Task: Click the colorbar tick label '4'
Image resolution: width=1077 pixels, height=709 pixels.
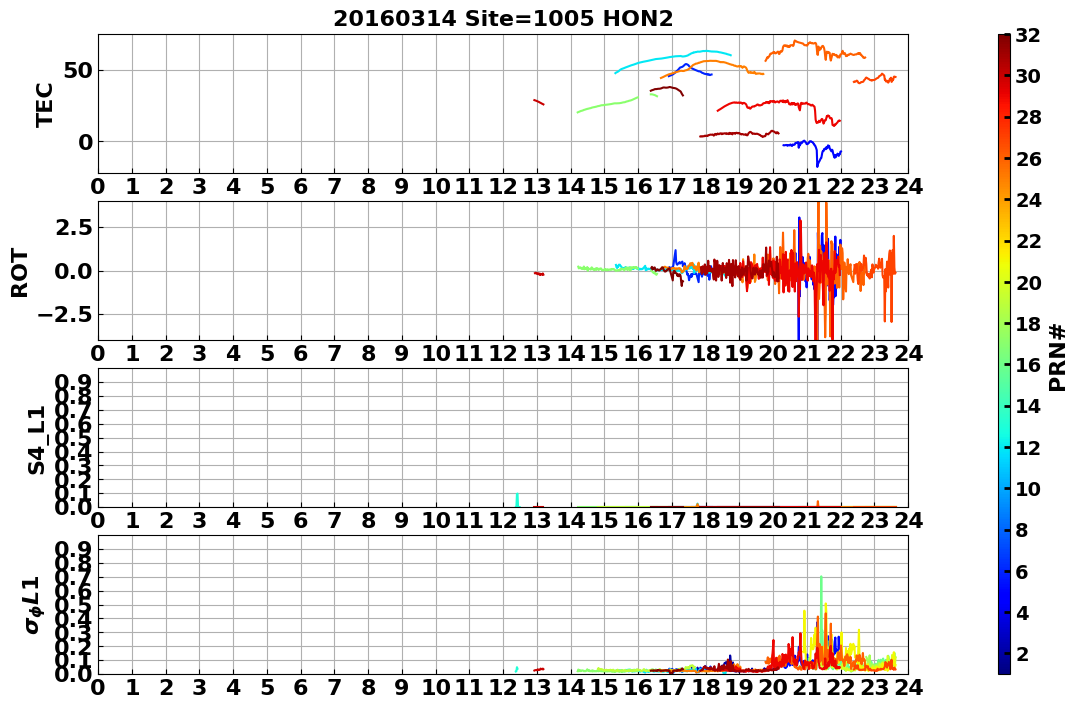Action: [1023, 612]
